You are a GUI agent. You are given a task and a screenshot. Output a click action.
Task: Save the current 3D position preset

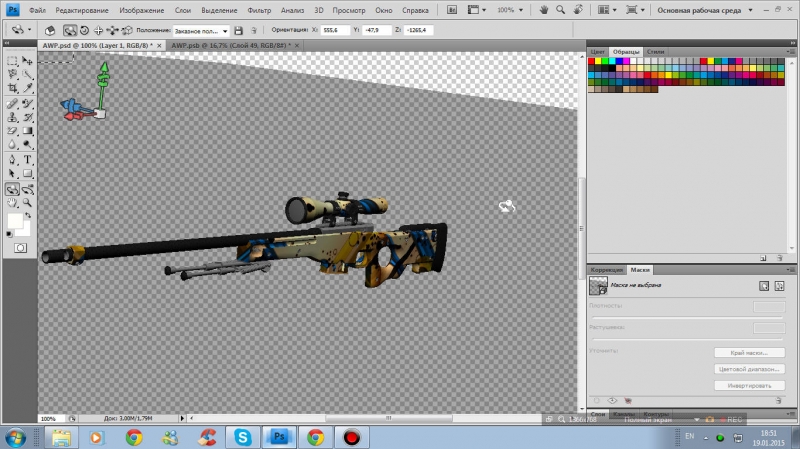238,31
